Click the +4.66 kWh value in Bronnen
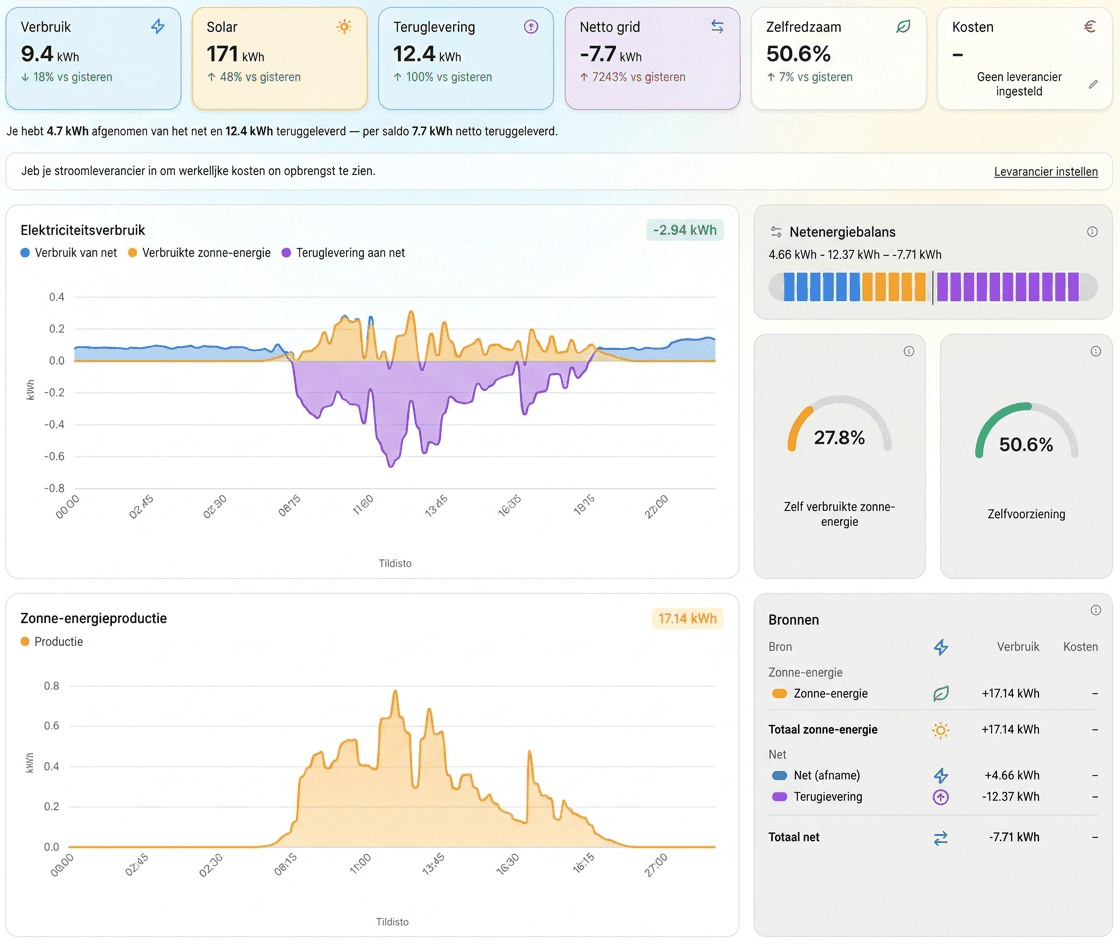Viewport: 1120px width, 944px height. 1011,775
